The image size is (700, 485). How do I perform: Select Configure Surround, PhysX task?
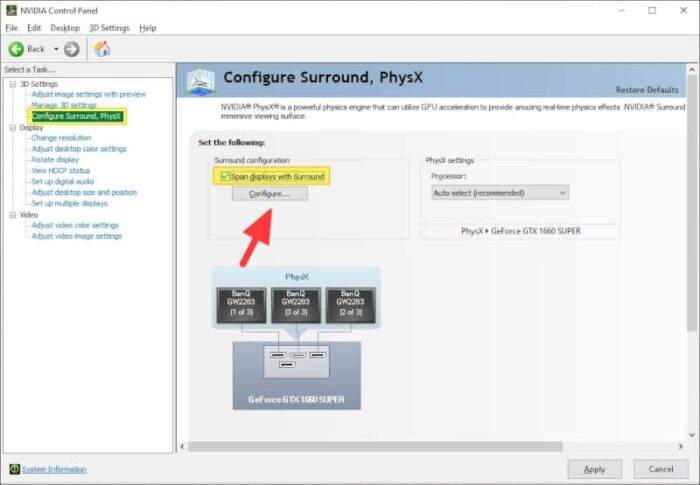point(76,117)
